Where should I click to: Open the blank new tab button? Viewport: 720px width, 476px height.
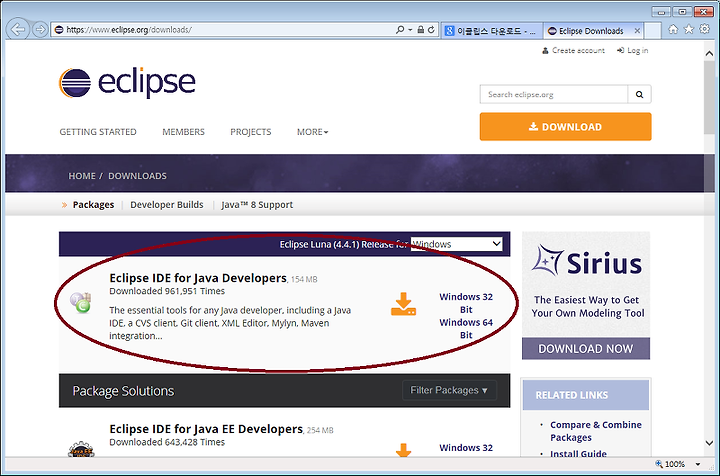tap(652, 31)
